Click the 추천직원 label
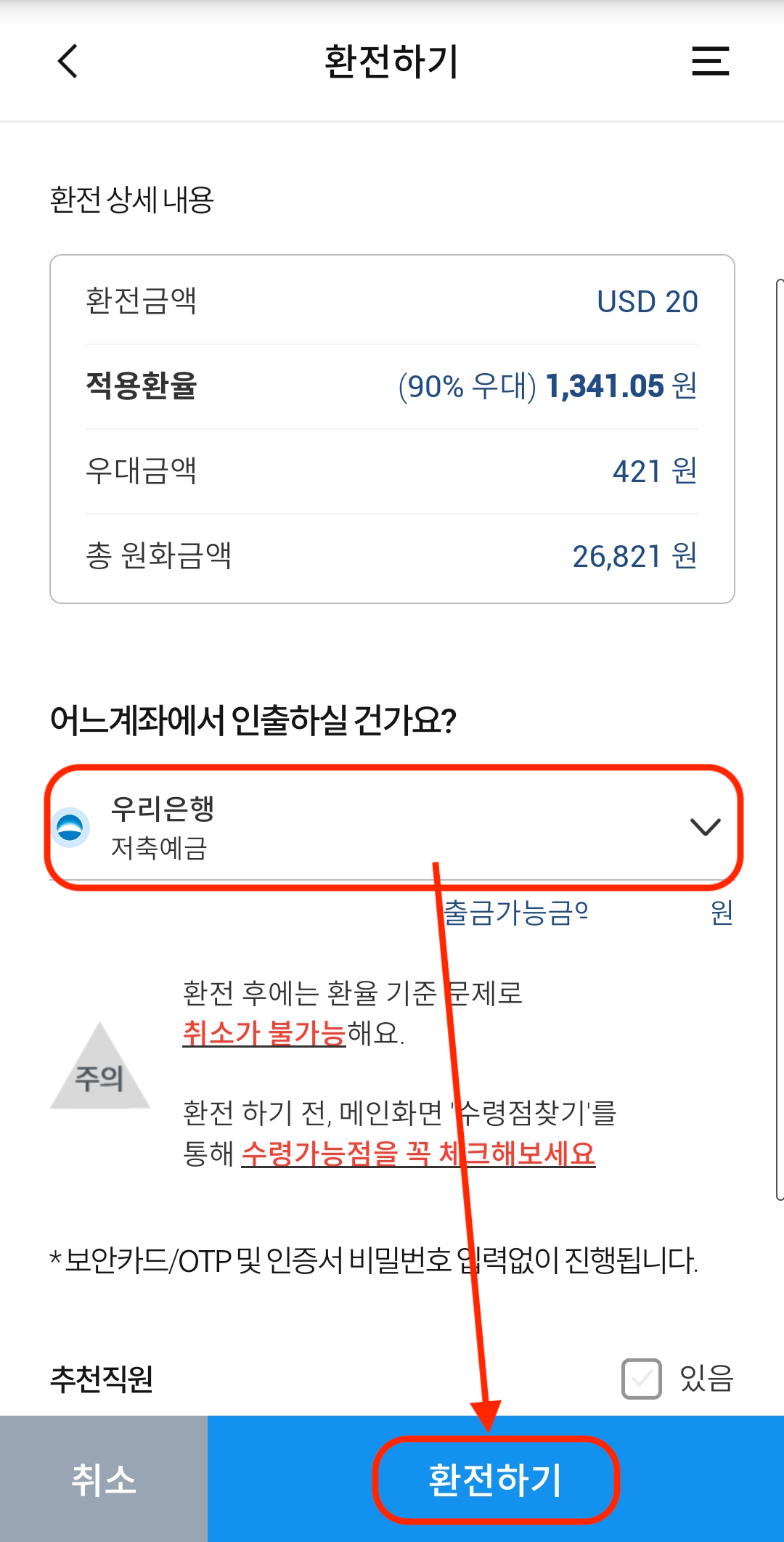784x1542 pixels. [102, 1378]
